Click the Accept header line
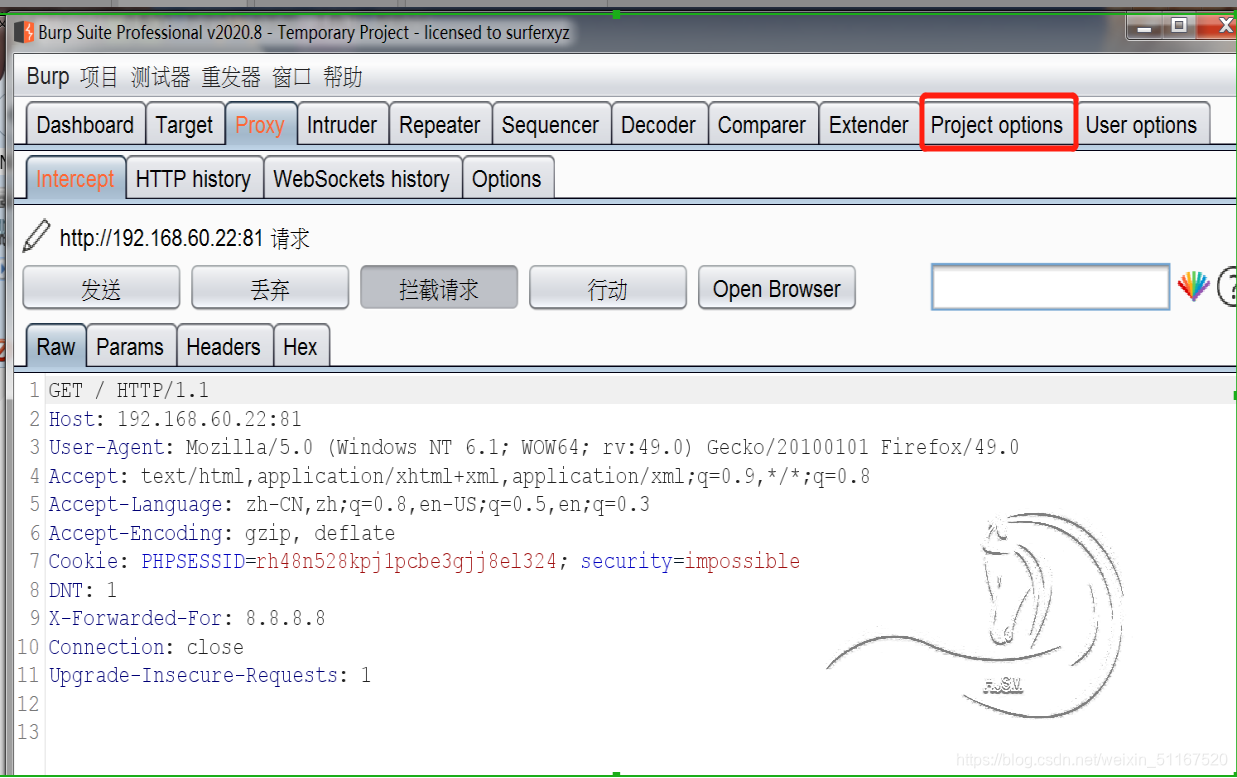 click(459, 476)
